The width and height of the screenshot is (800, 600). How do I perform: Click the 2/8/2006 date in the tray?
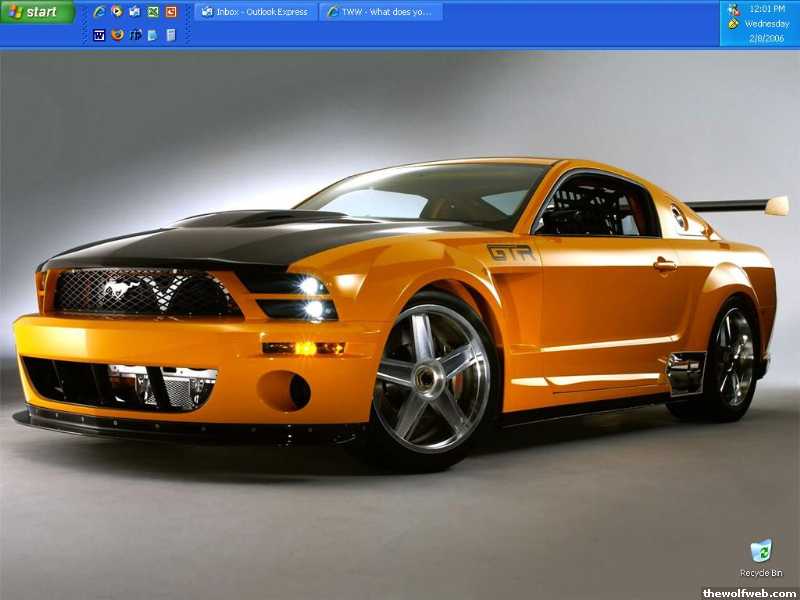click(x=767, y=38)
